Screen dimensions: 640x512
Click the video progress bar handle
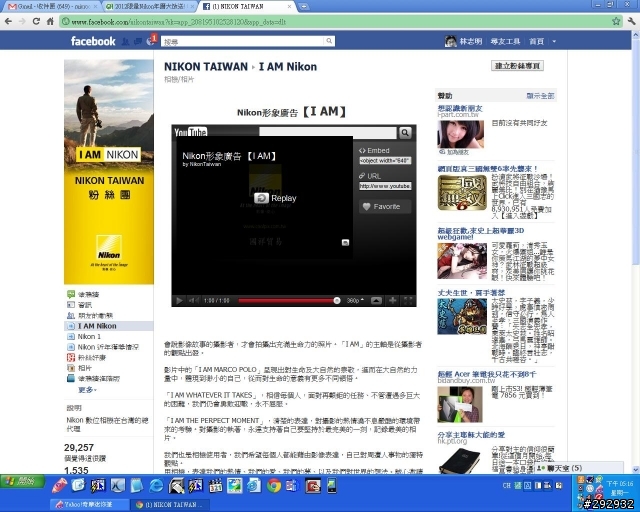(337, 301)
